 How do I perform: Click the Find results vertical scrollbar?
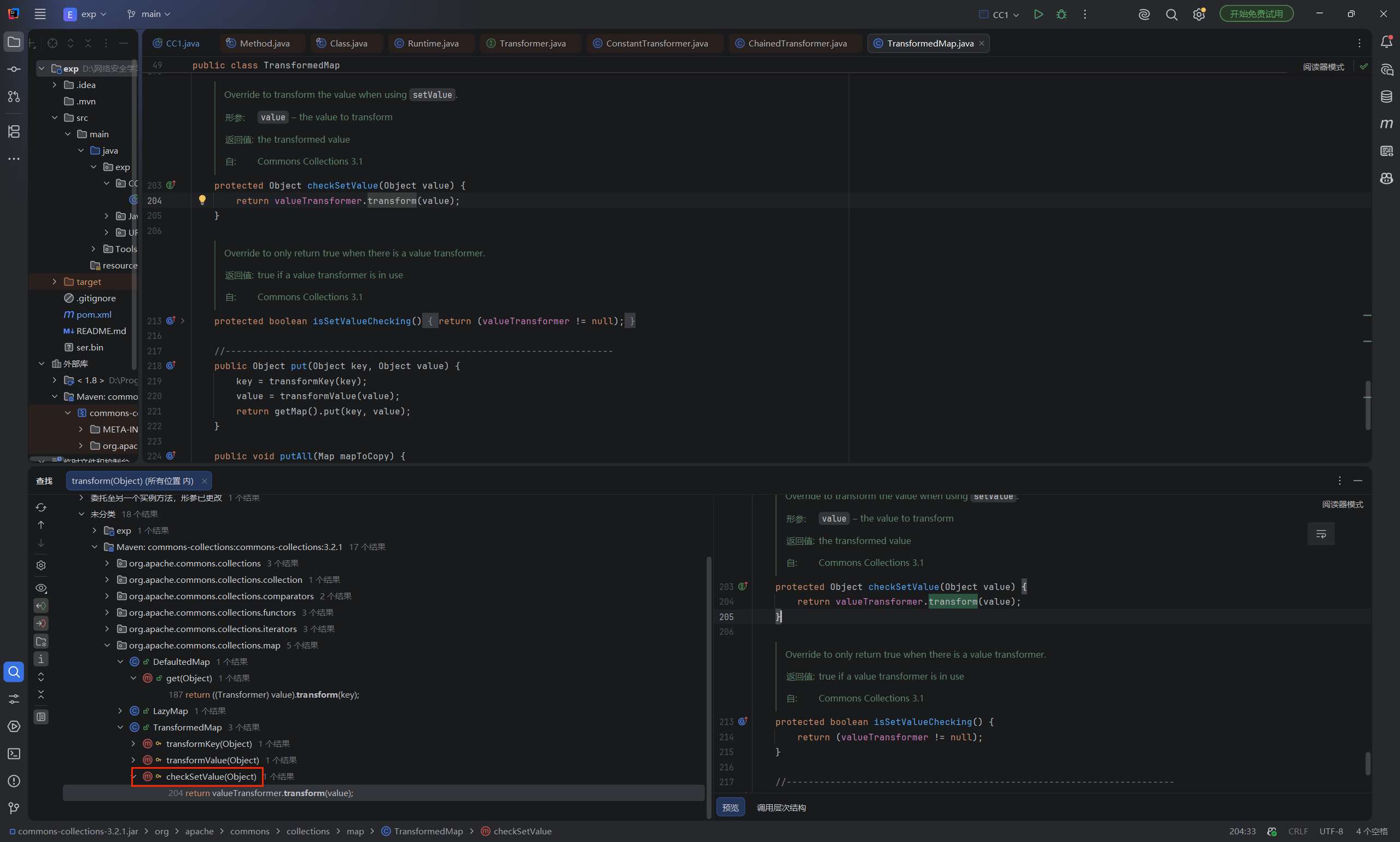(x=709, y=687)
